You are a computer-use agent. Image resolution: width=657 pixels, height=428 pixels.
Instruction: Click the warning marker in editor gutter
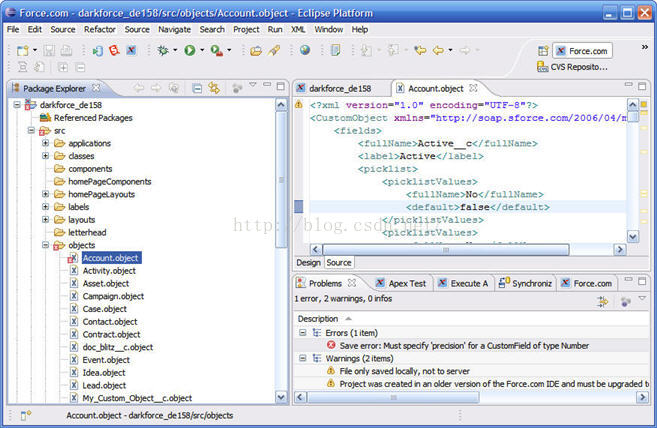coord(299,104)
